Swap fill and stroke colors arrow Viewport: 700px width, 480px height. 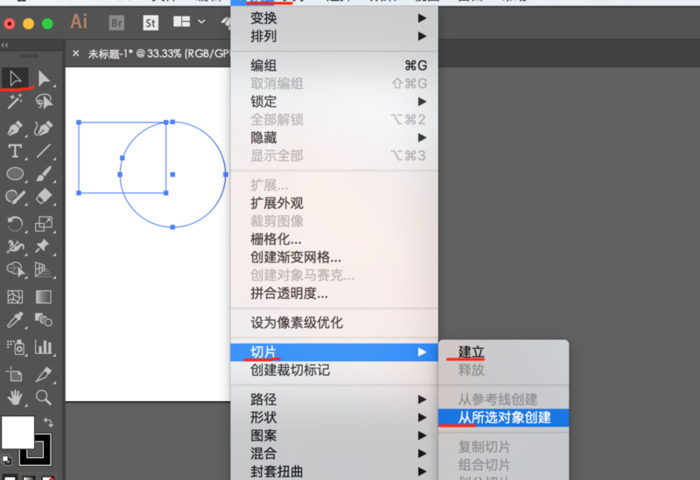(48, 422)
